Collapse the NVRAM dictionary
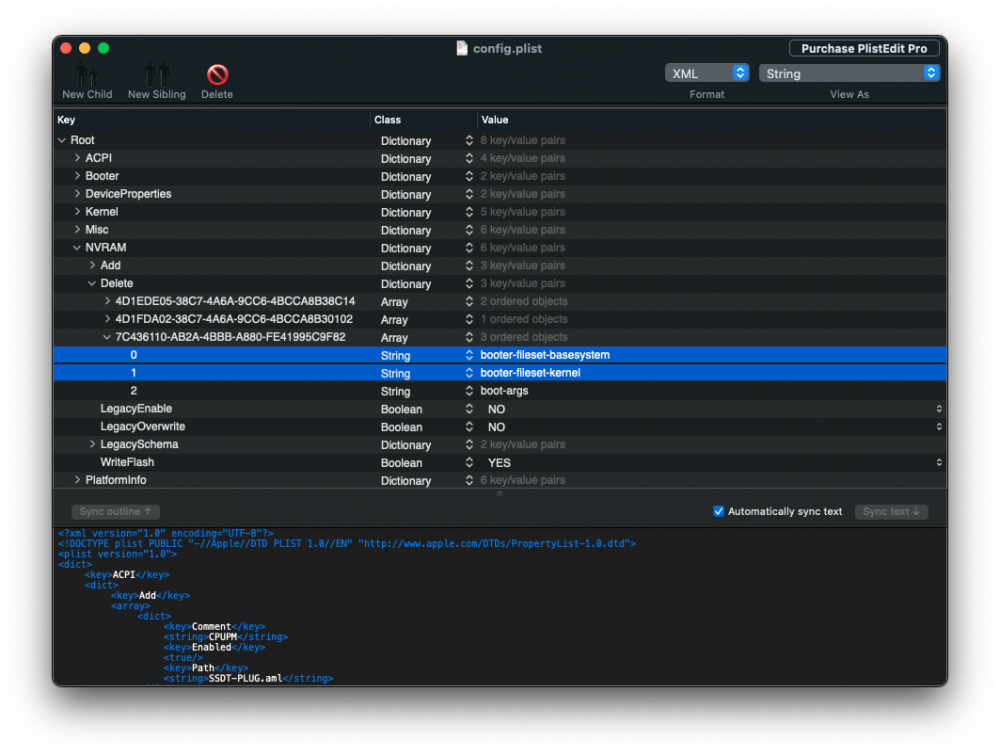This screenshot has width=1000, height=756. (77, 248)
